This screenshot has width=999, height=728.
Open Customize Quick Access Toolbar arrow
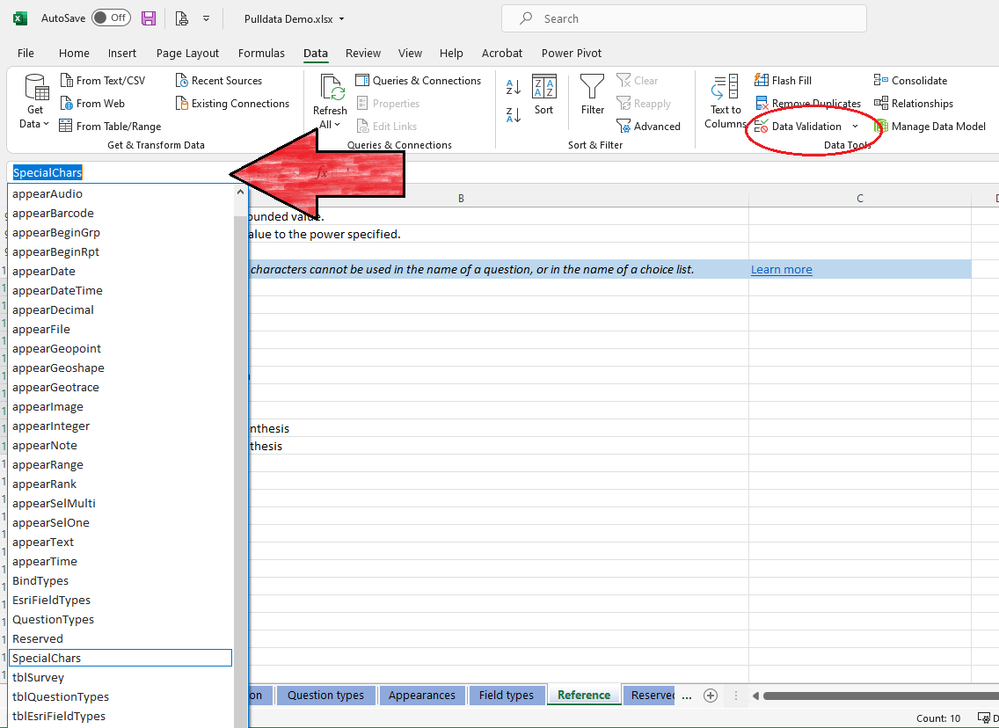tap(206, 18)
